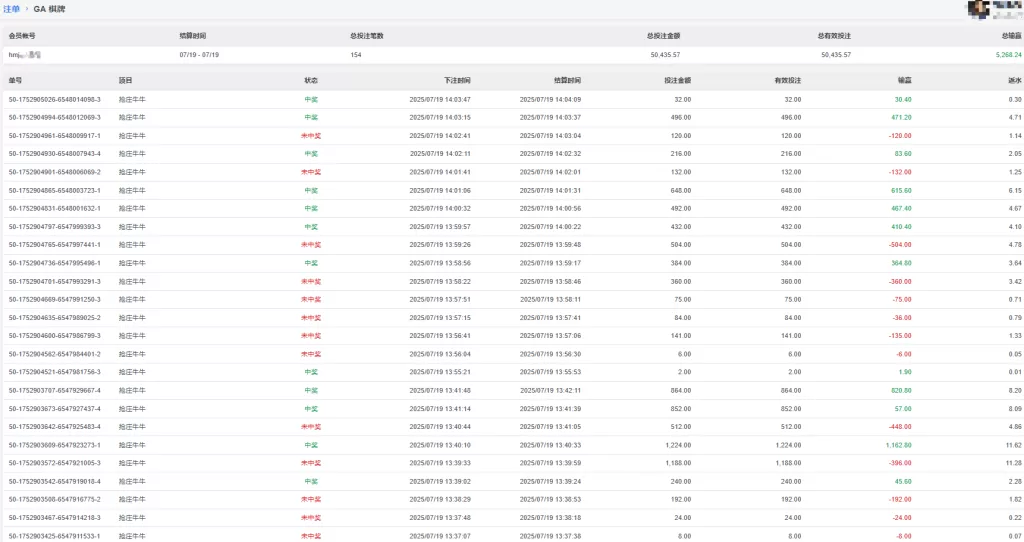Click the 项目 column header
1024x542 pixels.
125,80
